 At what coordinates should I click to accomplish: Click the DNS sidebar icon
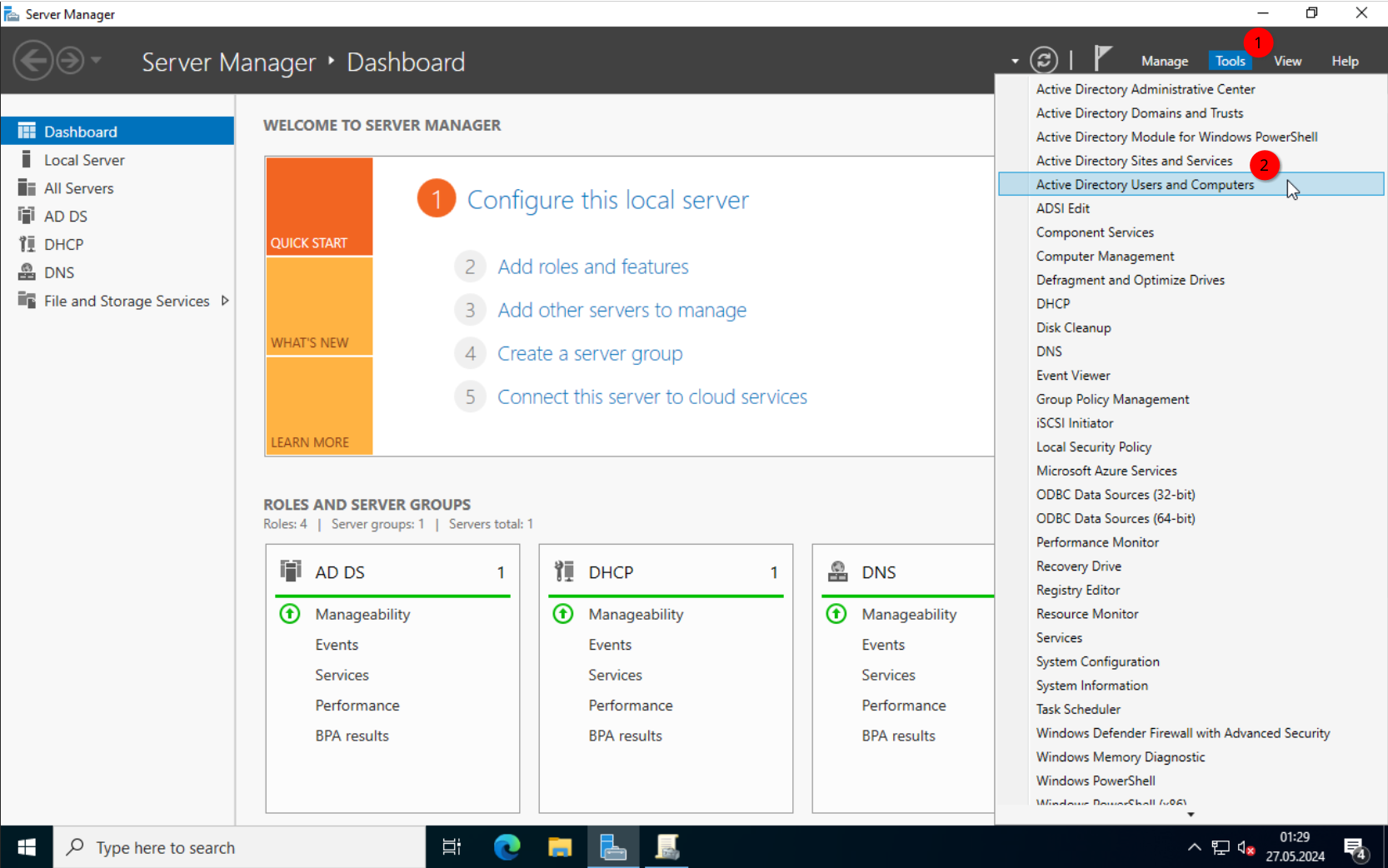click(x=27, y=272)
